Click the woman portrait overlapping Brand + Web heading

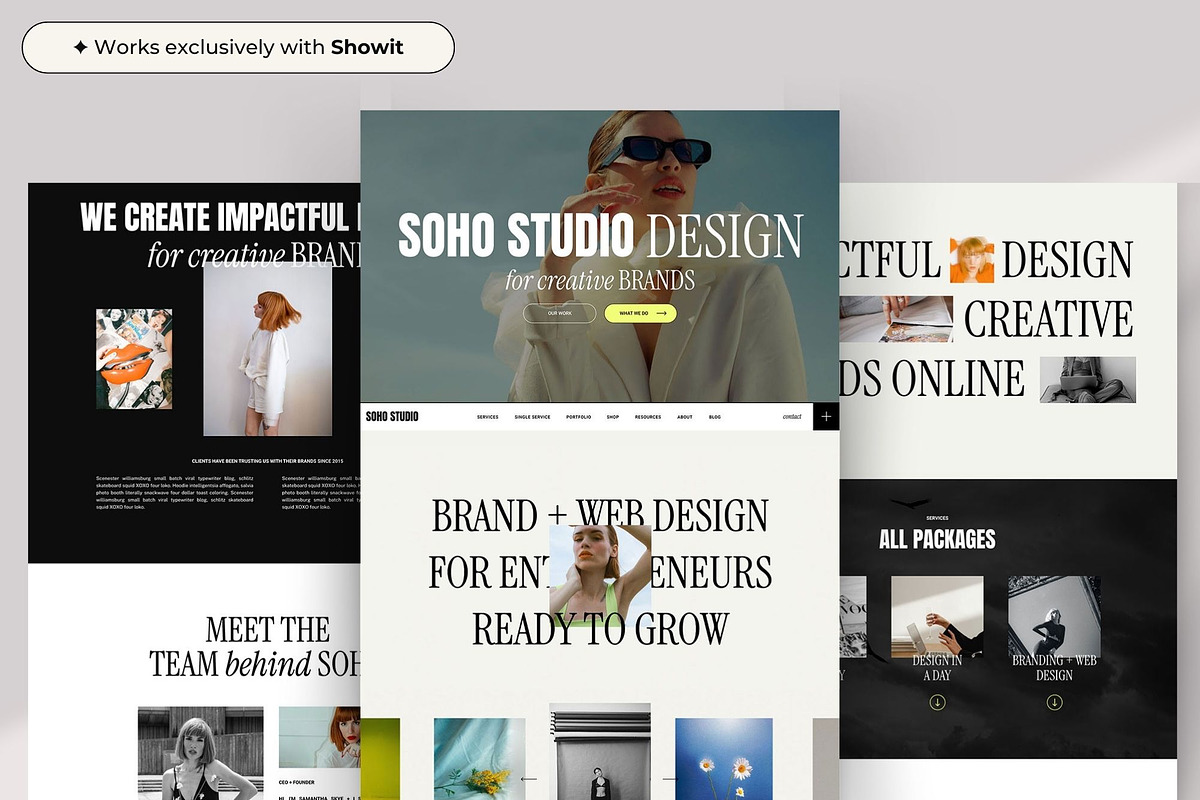[x=600, y=576]
